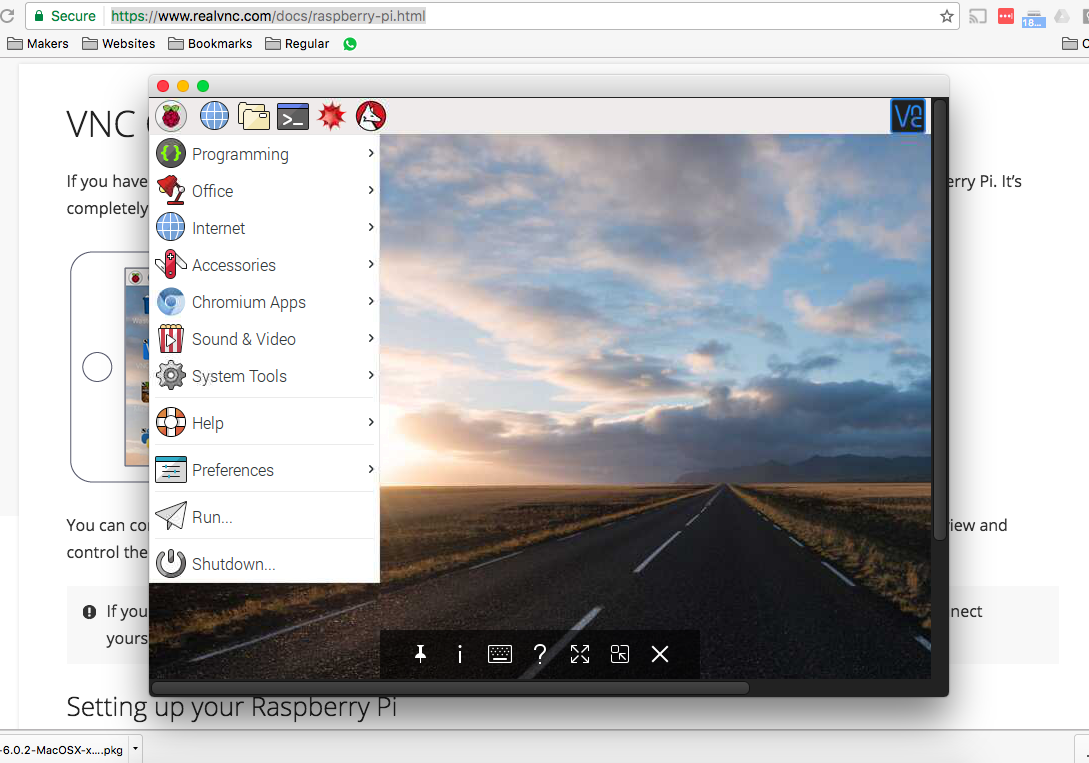Image resolution: width=1089 pixels, height=763 pixels.
Task: Open the Raspberry Pi main menu icon
Action: [172, 117]
